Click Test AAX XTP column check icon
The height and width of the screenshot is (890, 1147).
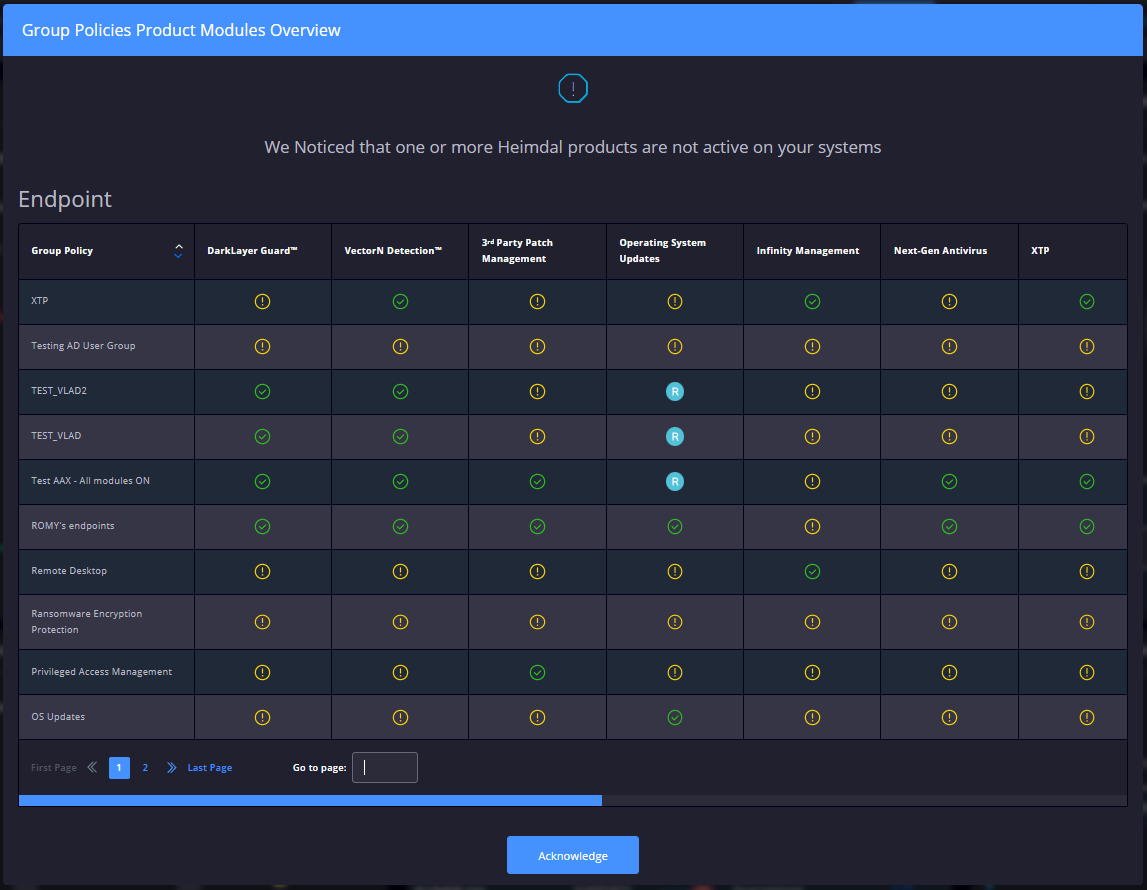point(1087,481)
